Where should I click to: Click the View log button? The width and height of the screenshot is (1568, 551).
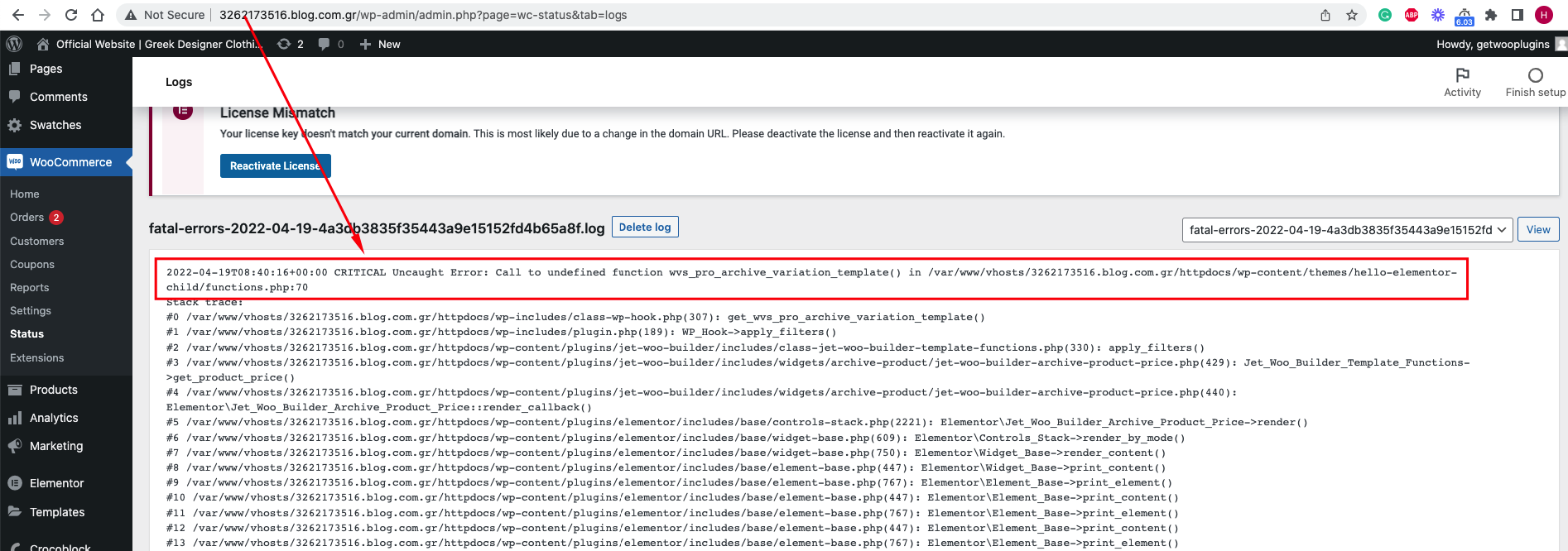click(1538, 229)
